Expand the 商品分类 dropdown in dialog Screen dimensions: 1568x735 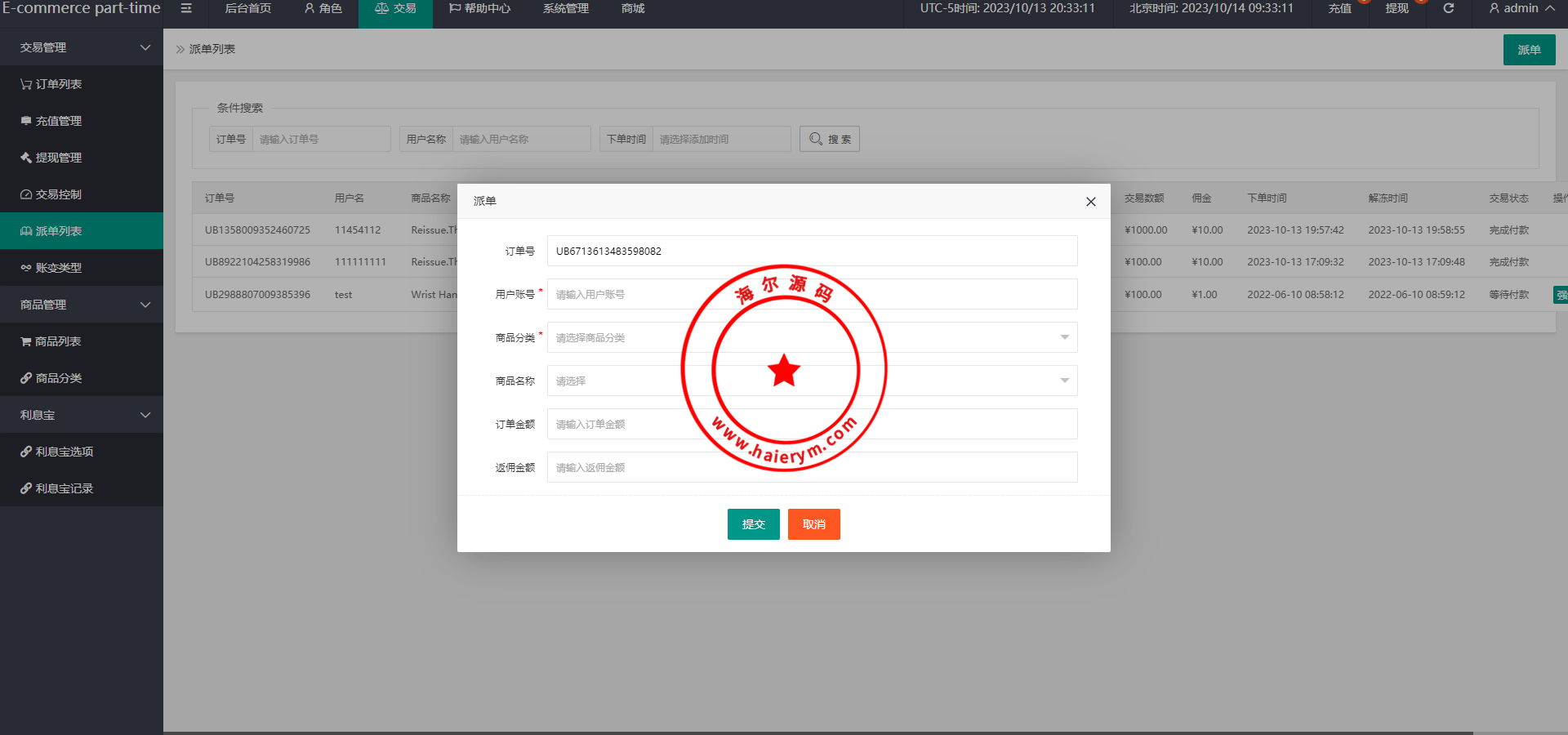[x=812, y=337]
